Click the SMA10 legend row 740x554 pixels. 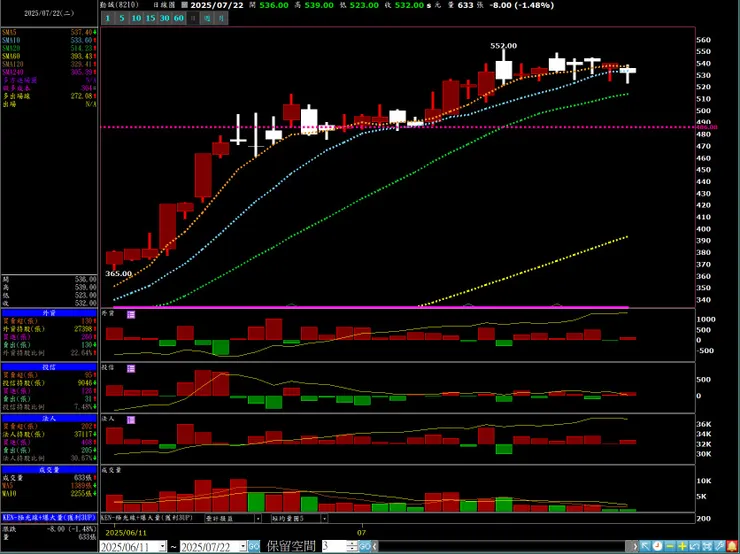(49, 40)
